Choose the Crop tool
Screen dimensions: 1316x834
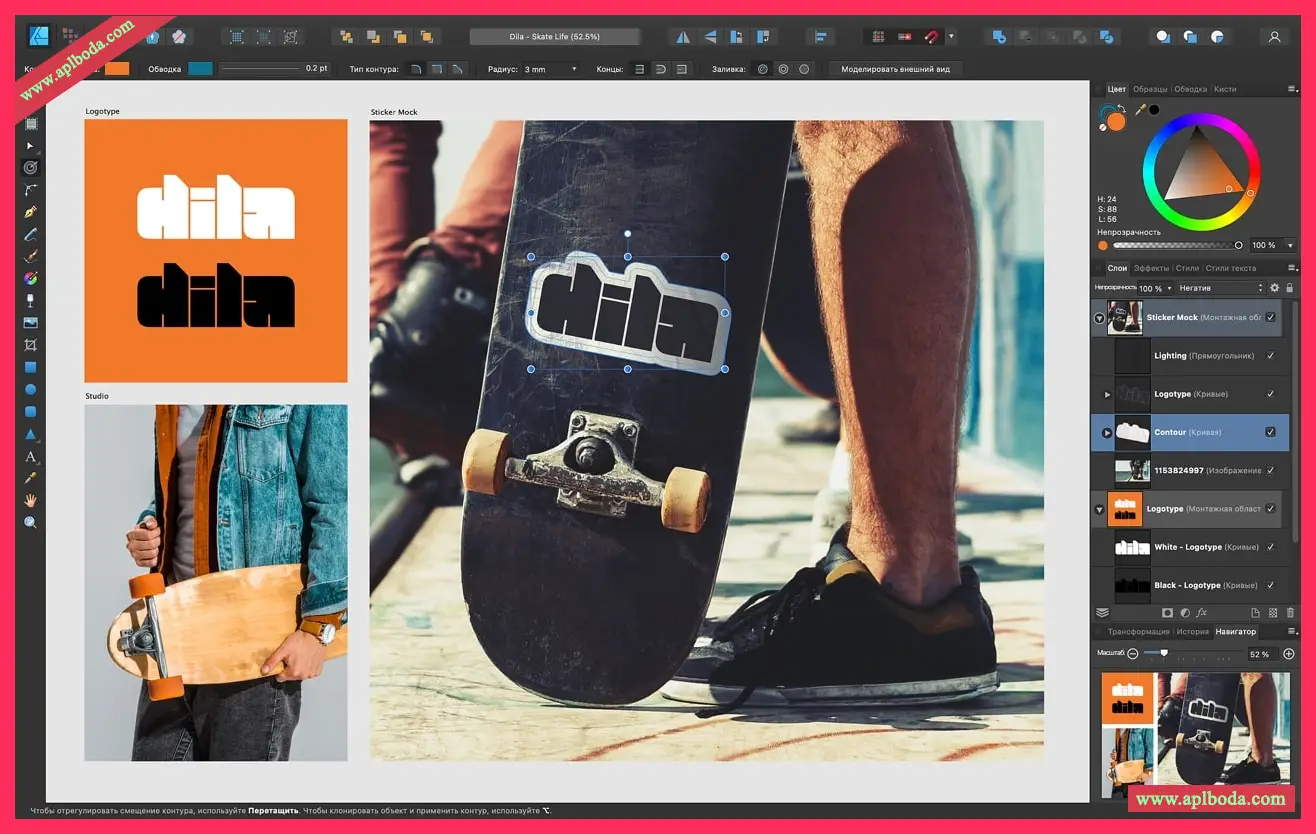coord(31,345)
